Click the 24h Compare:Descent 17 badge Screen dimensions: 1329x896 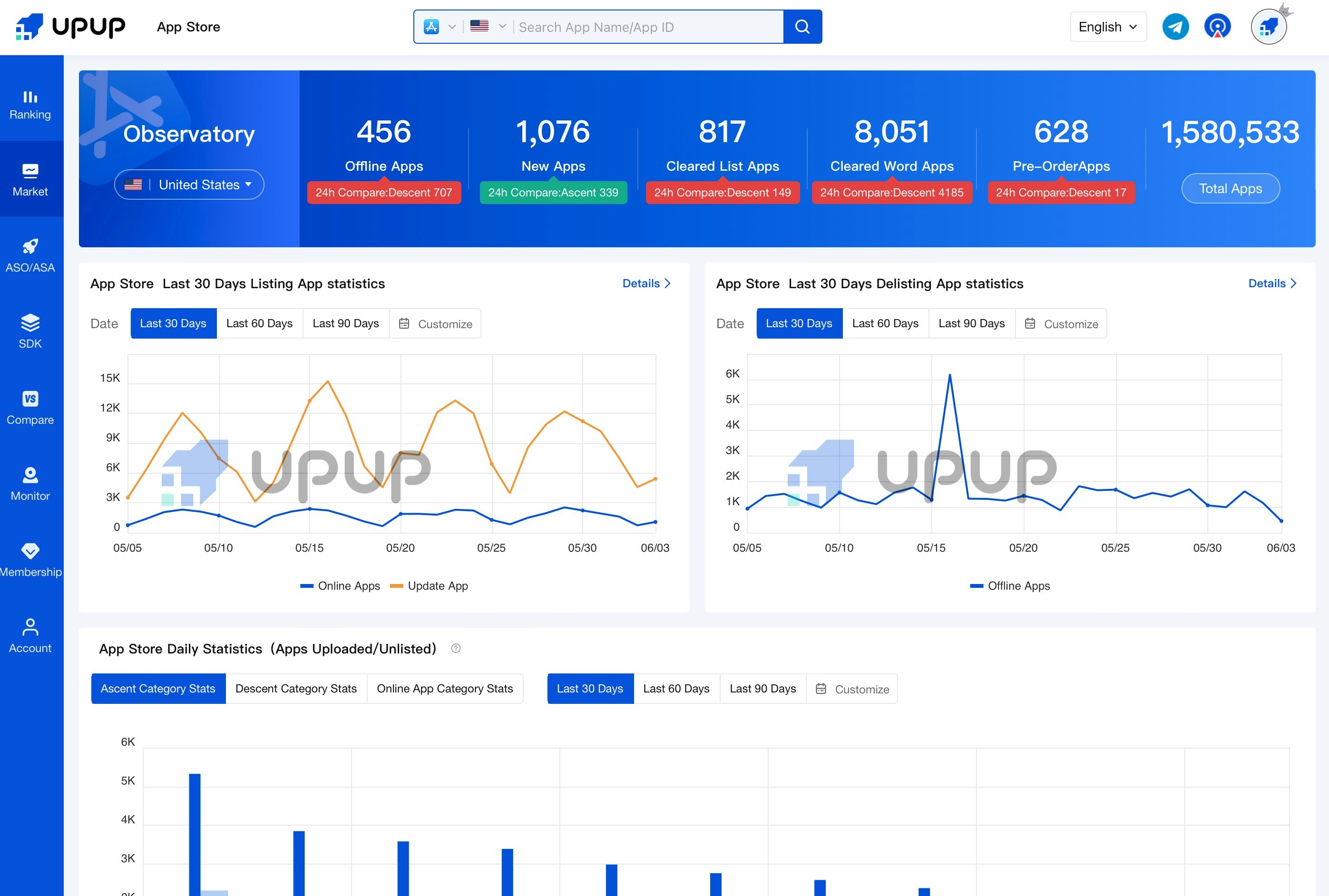1061,193
